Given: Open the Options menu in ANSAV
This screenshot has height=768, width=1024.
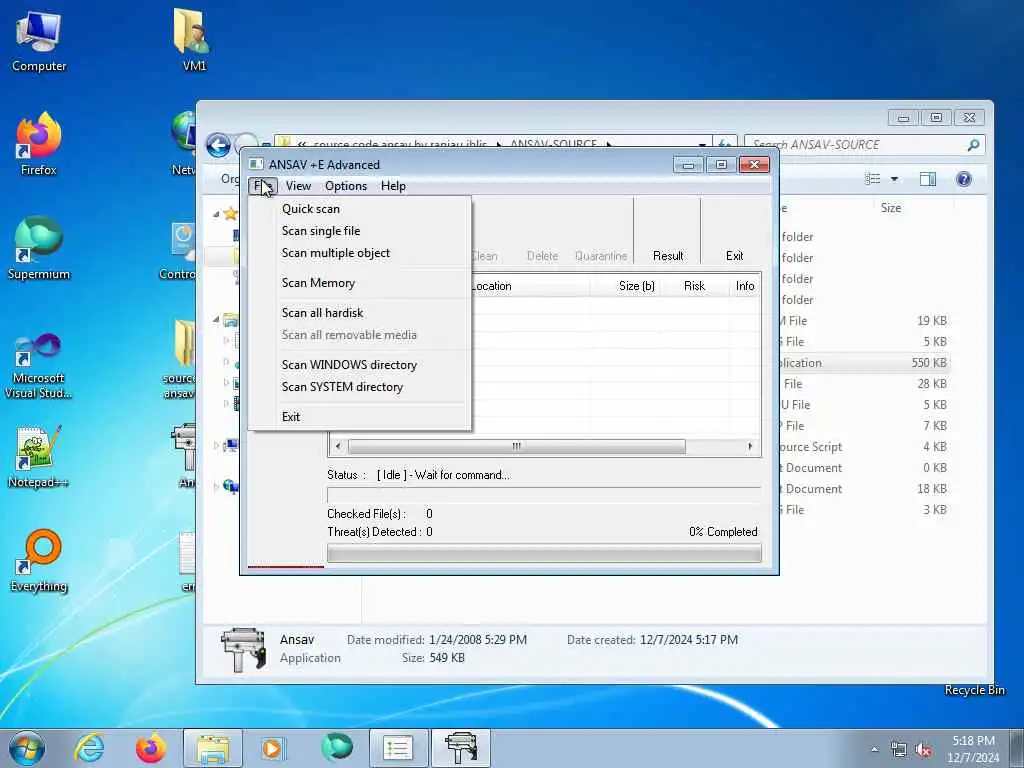Looking at the screenshot, I should click(345, 186).
